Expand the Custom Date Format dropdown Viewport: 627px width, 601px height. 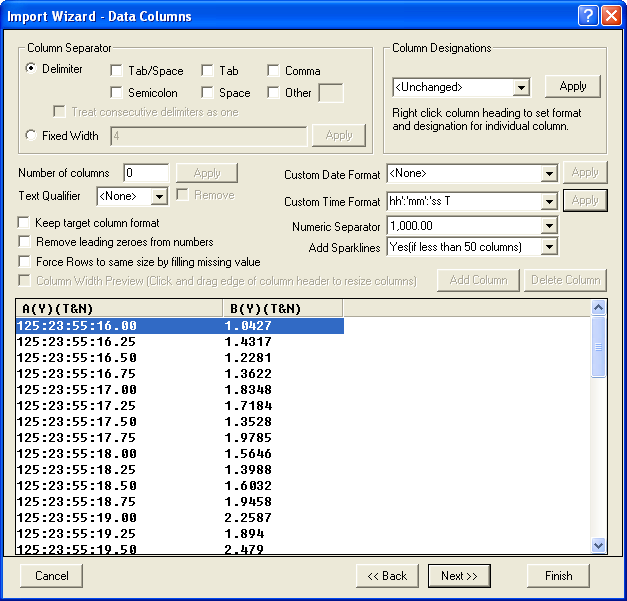coord(549,174)
